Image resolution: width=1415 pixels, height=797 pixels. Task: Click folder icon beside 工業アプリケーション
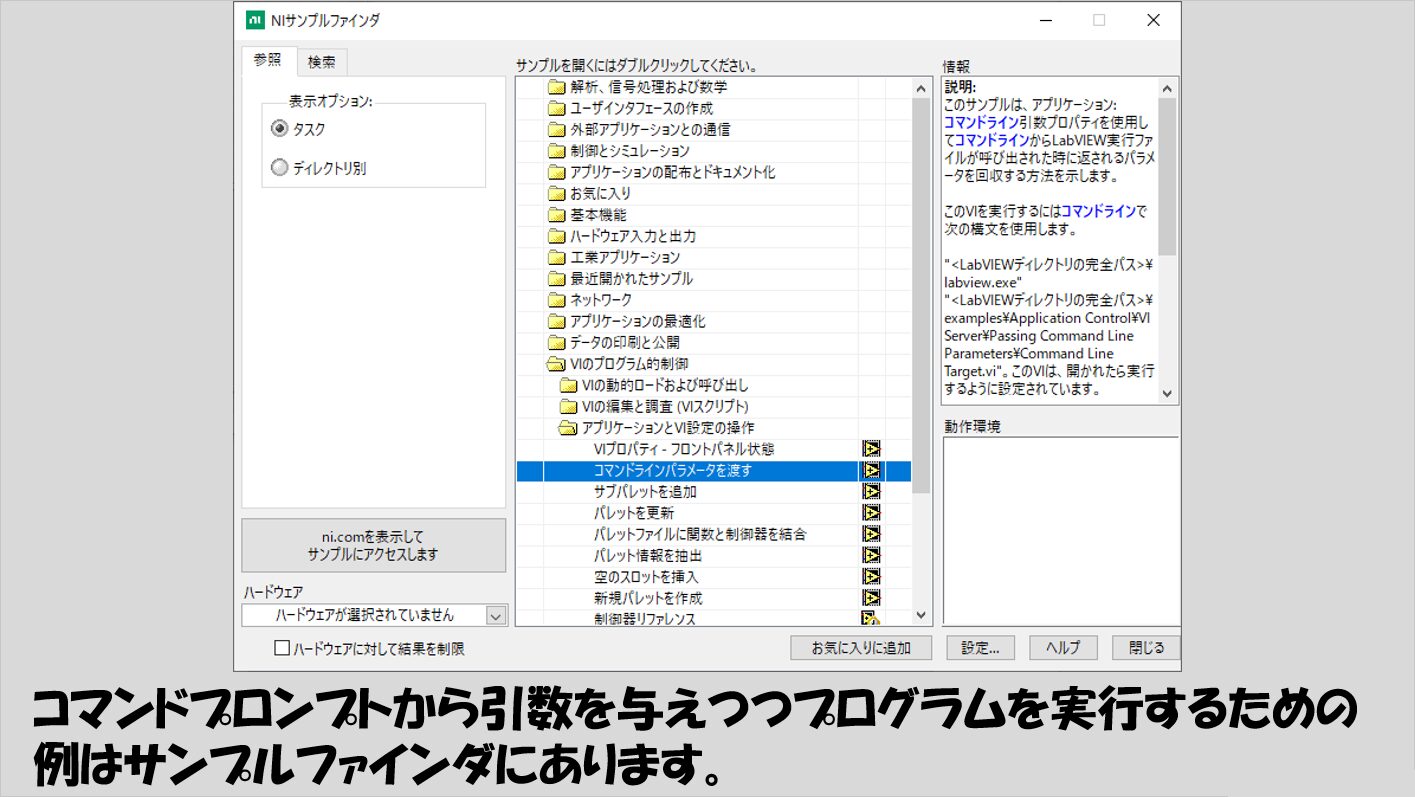pos(557,258)
